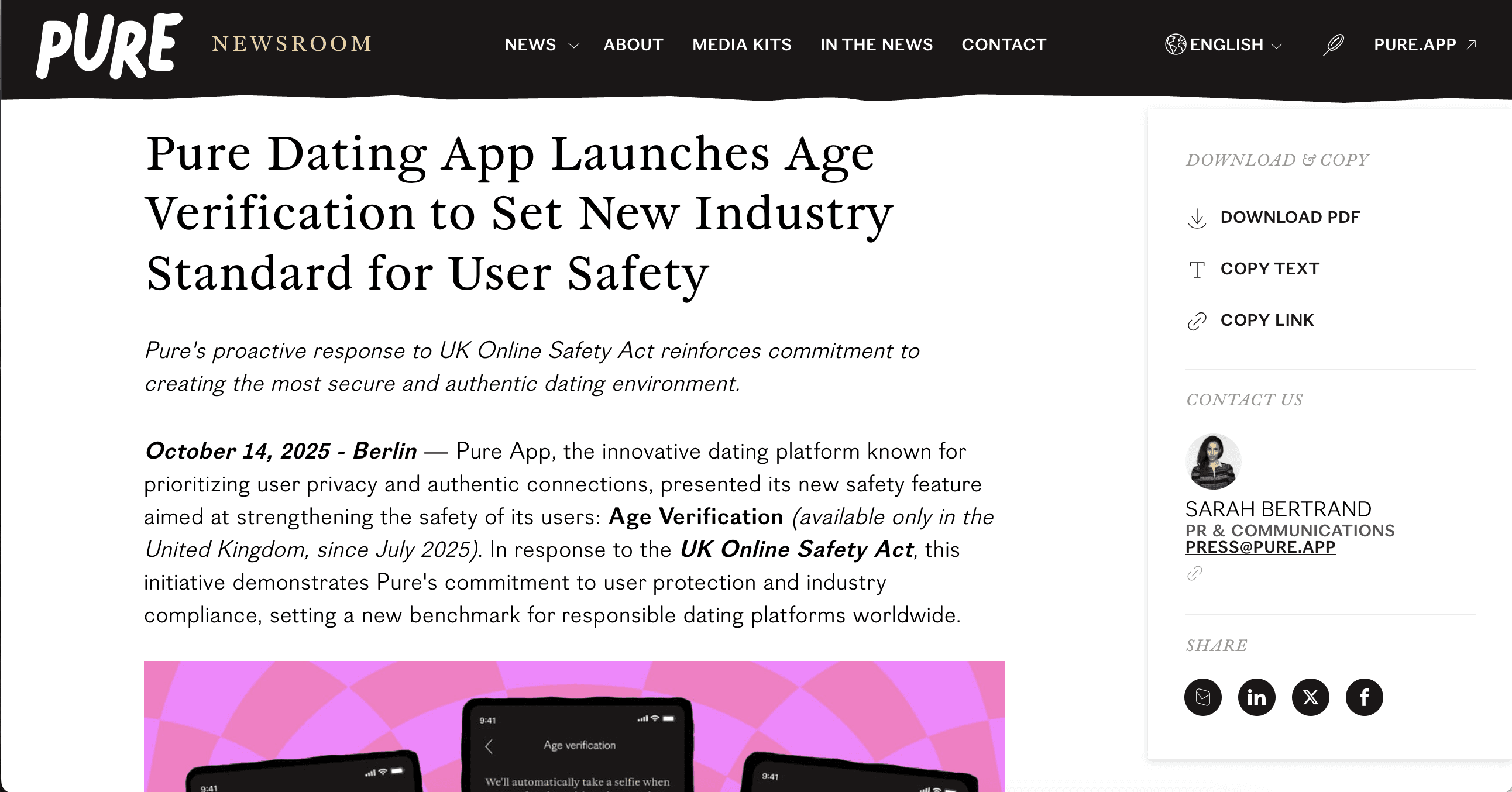Open the NEWSROOM home link
Viewport: 1512px width, 792px height.
point(292,44)
